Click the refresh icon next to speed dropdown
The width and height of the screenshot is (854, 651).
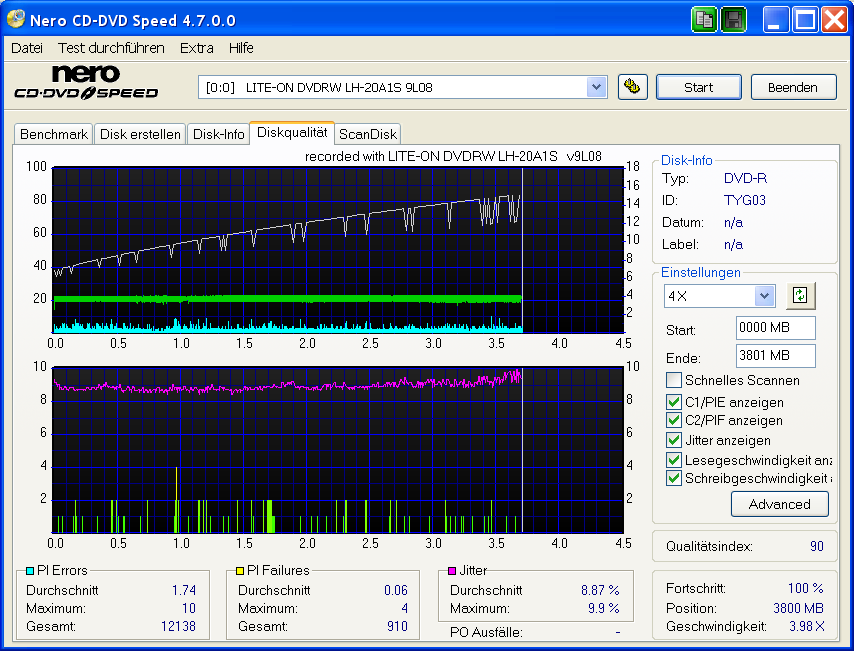point(799,296)
